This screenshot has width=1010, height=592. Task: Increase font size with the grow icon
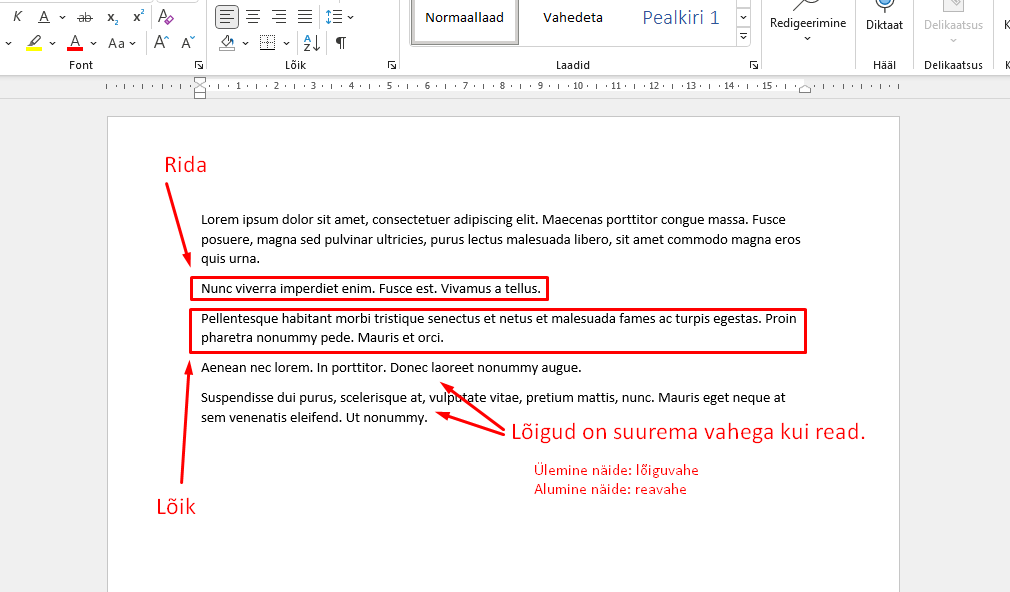click(162, 43)
